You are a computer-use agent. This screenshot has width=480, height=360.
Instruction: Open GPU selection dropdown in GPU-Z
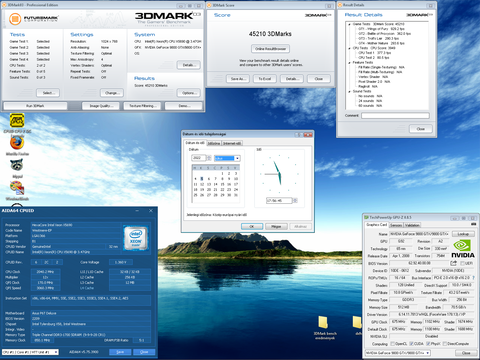pos(428,352)
